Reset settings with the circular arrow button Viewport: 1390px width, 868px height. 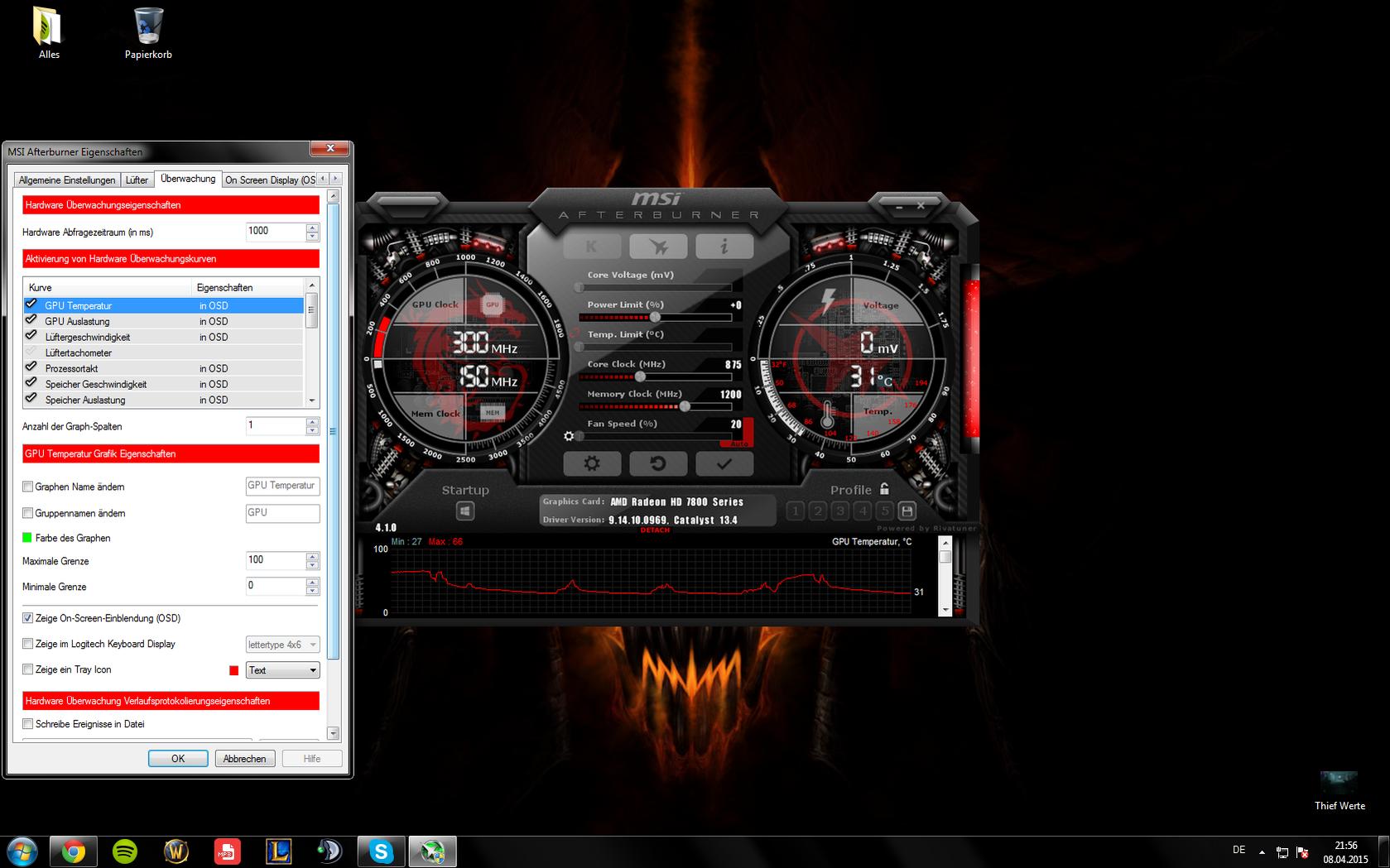point(658,463)
